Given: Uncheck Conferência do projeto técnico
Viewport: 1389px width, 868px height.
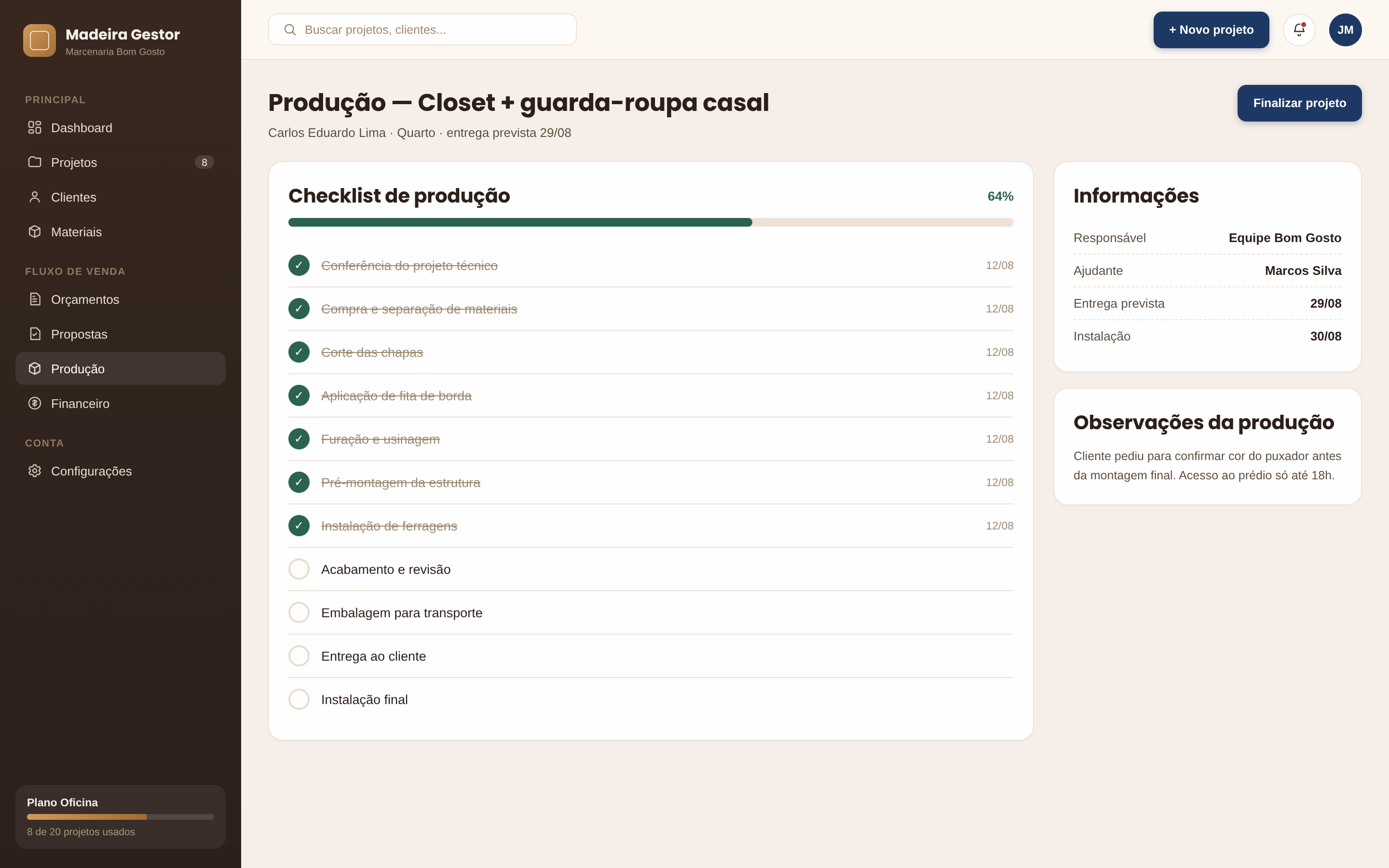Looking at the screenshot, I should click(x=299, y=265).
